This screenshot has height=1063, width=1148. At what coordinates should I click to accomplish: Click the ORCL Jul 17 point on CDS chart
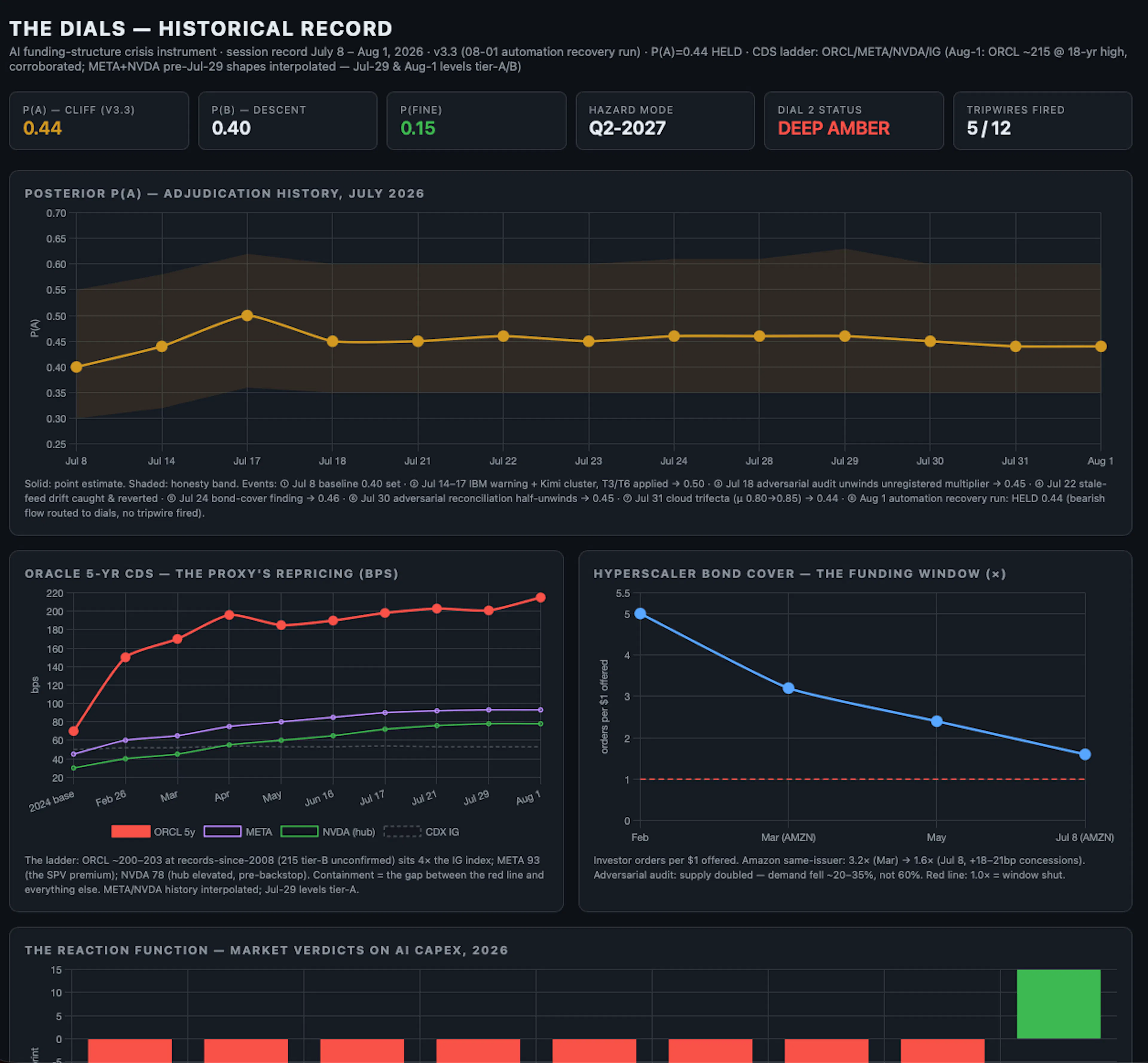point(385,613)
